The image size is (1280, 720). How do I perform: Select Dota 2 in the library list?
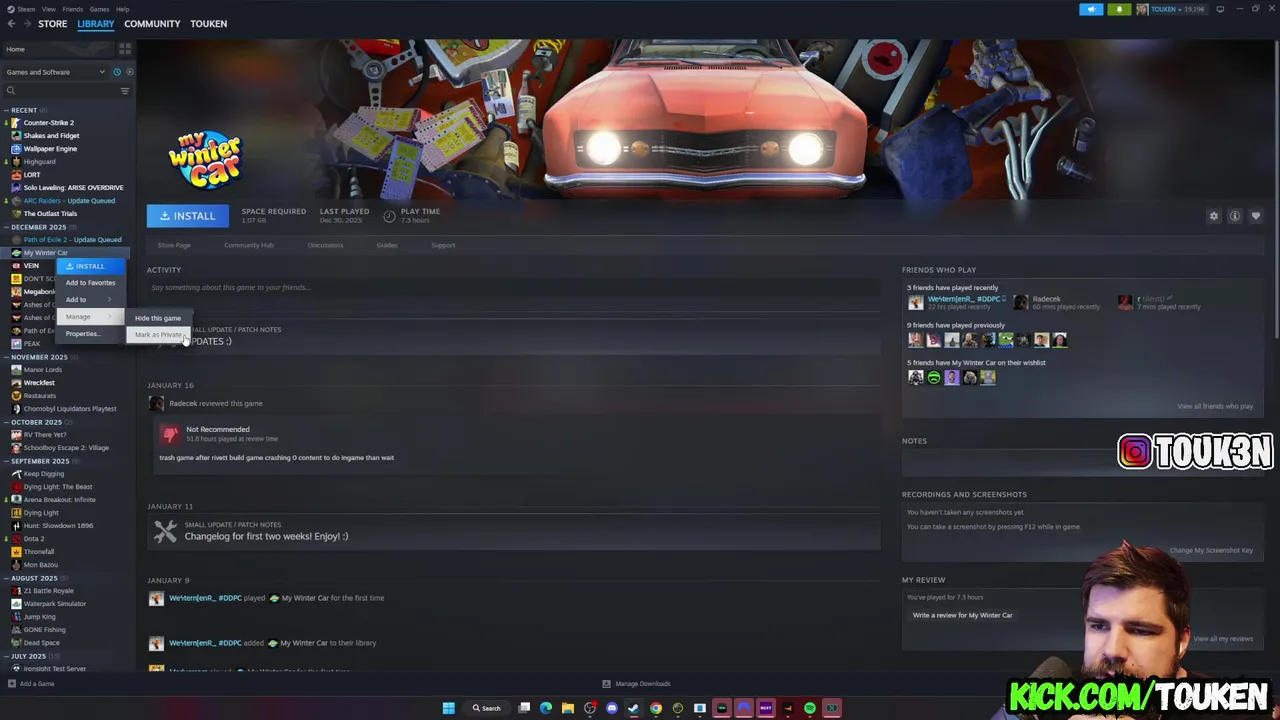click(x=33, y=539)
